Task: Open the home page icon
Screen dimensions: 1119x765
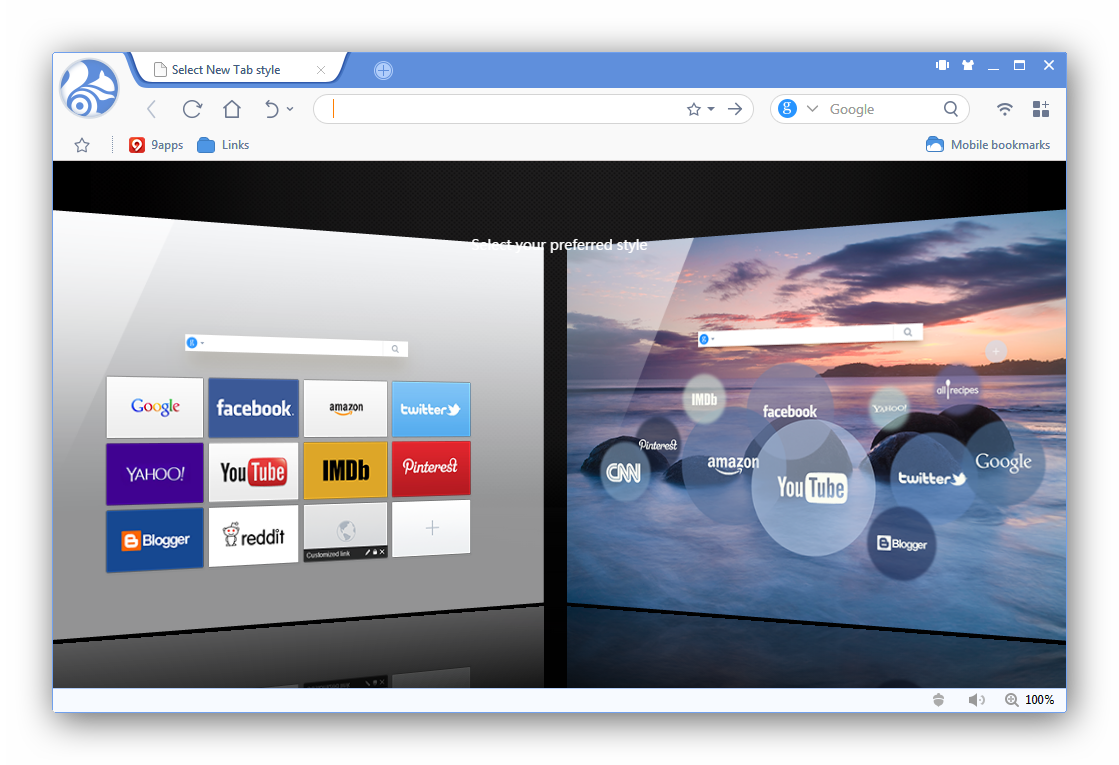Action: [x=232, y=109]
